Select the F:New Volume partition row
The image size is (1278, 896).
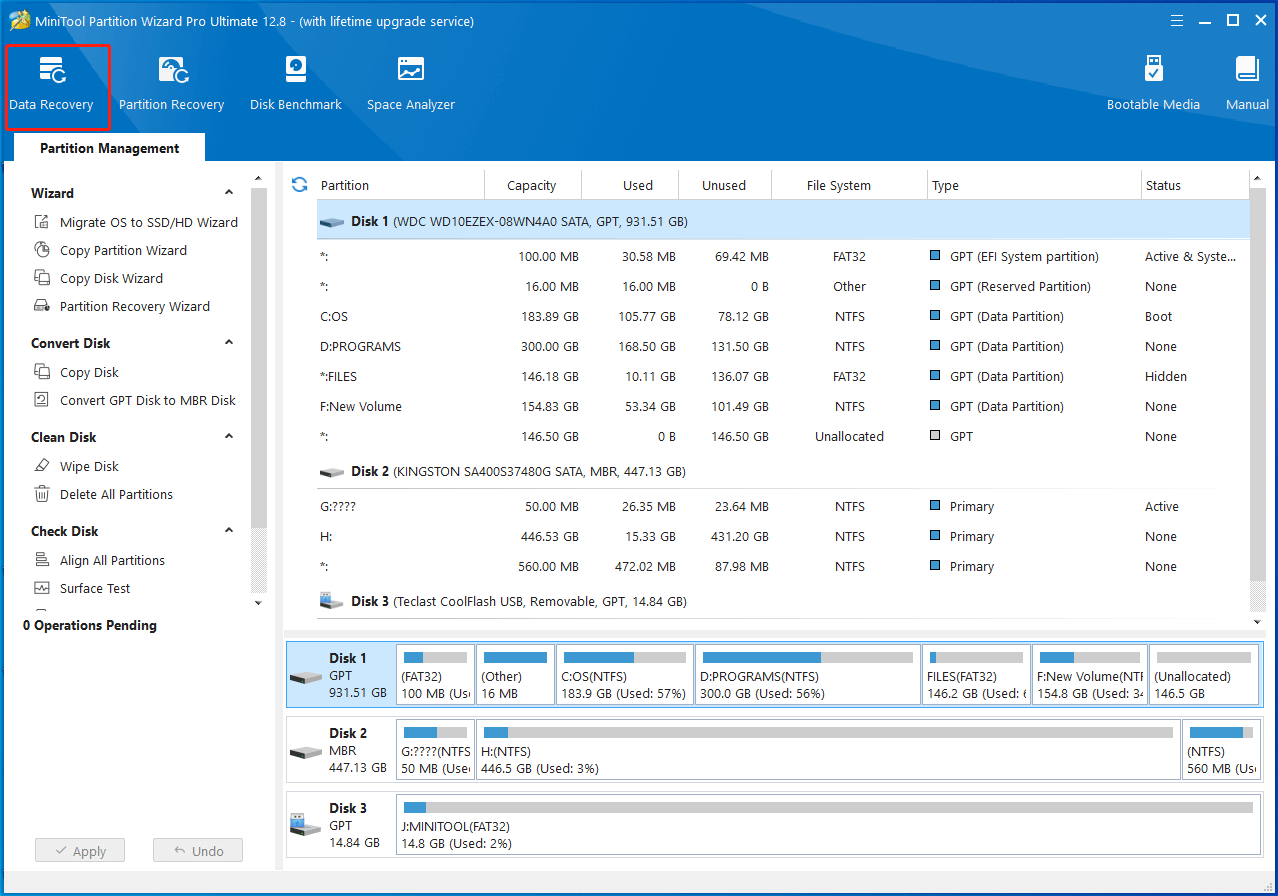tap(782, 406)
